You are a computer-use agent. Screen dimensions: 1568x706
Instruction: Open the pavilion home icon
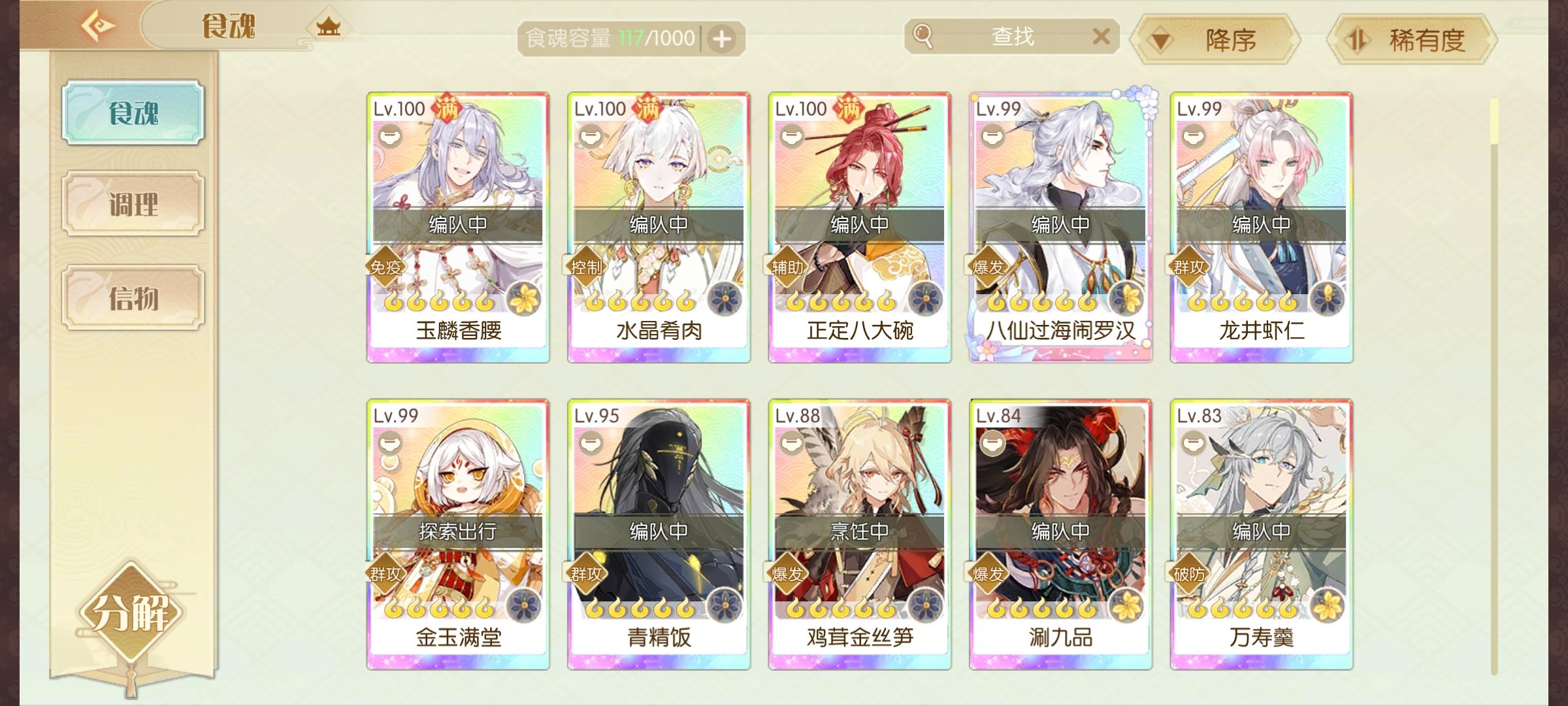click(x=328, y=27)
